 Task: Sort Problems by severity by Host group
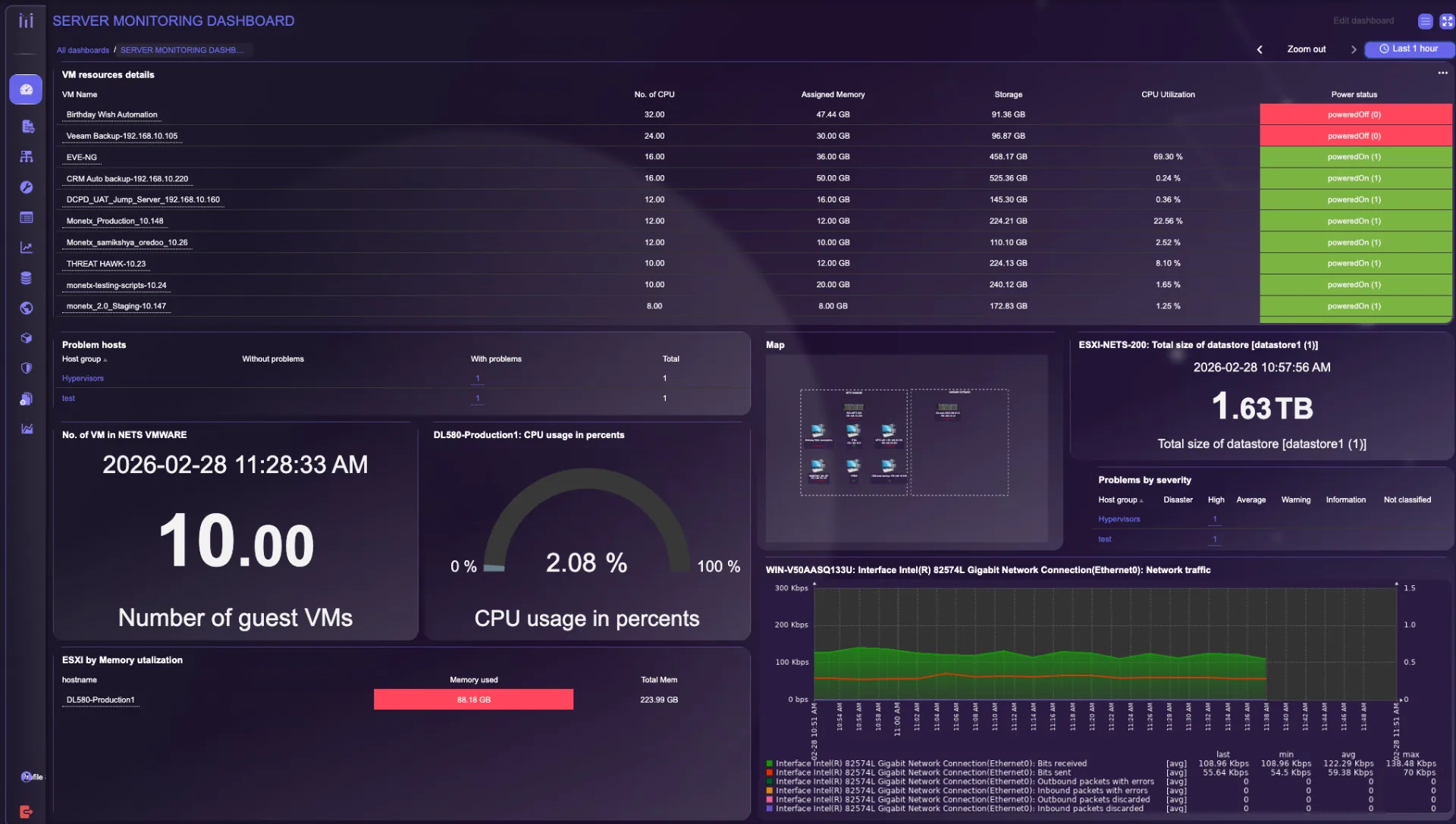[1120, 500]
